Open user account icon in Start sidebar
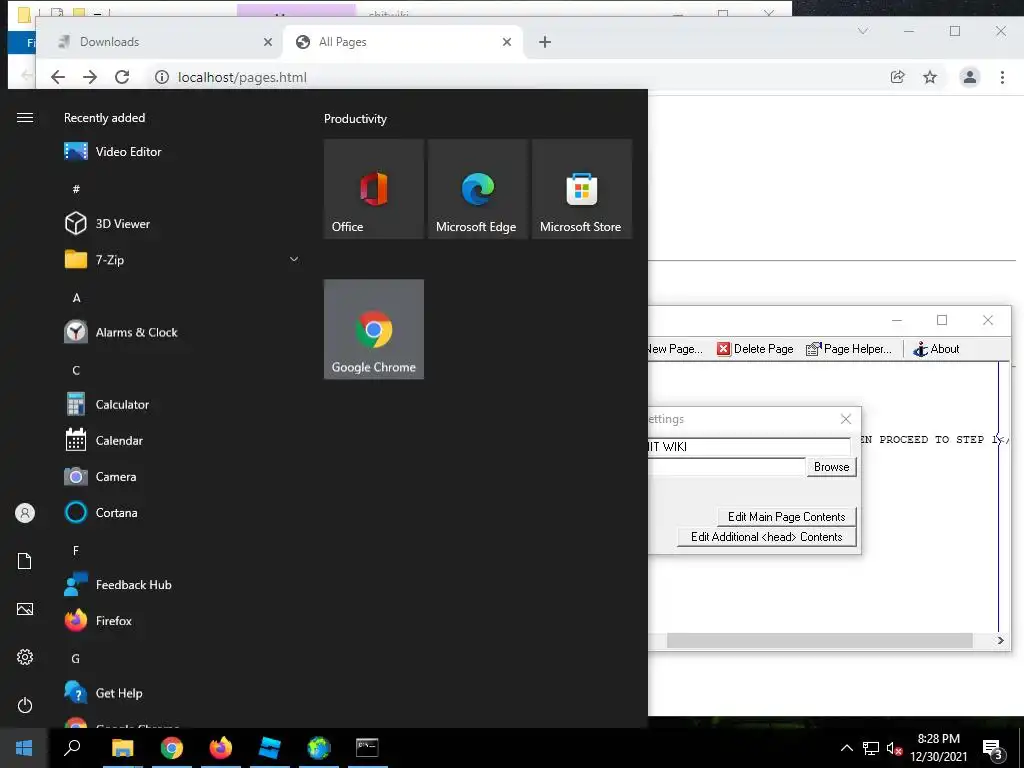Image resolution: width=1024 pixels, height=768 pixels. click(x=25, y=513)
